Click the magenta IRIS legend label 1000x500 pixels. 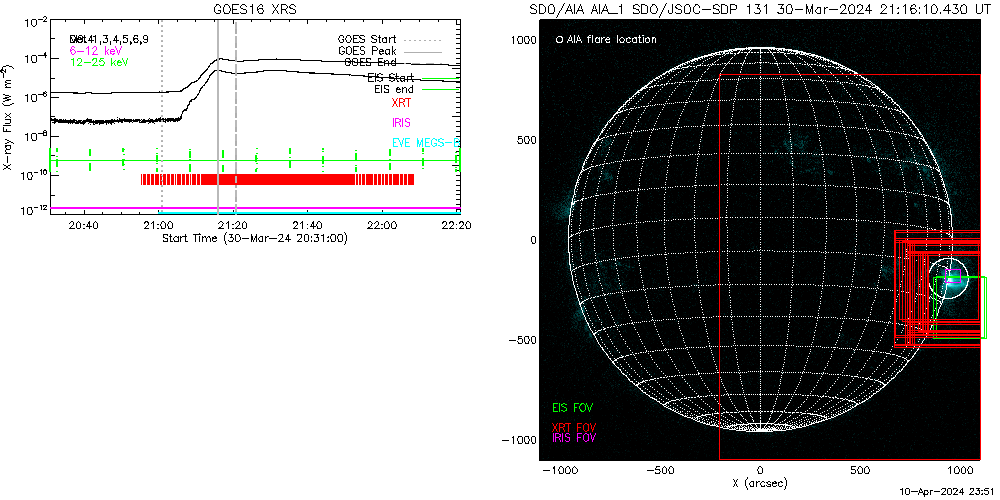(401, 123)
